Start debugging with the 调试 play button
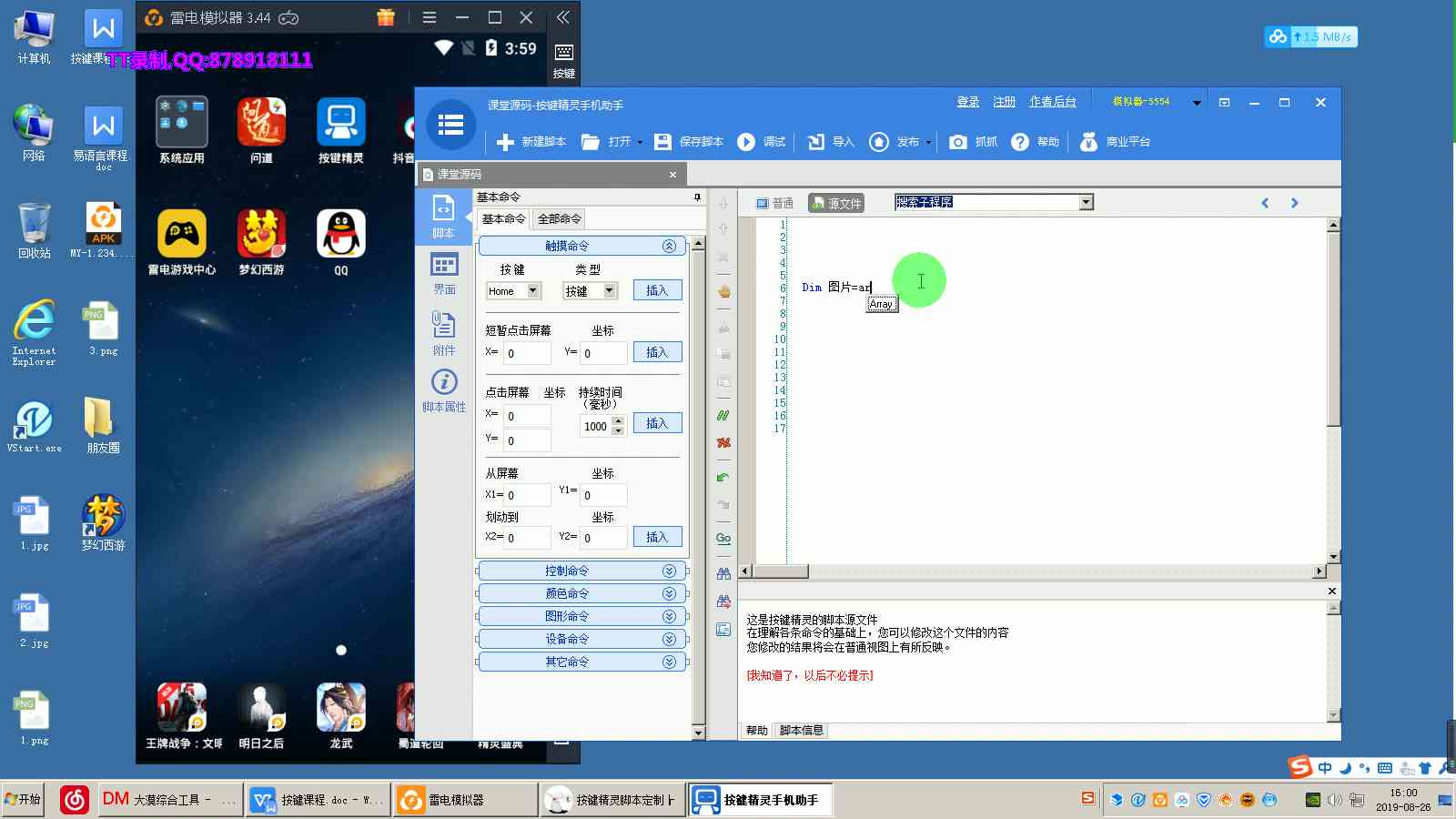 (762, 142)
